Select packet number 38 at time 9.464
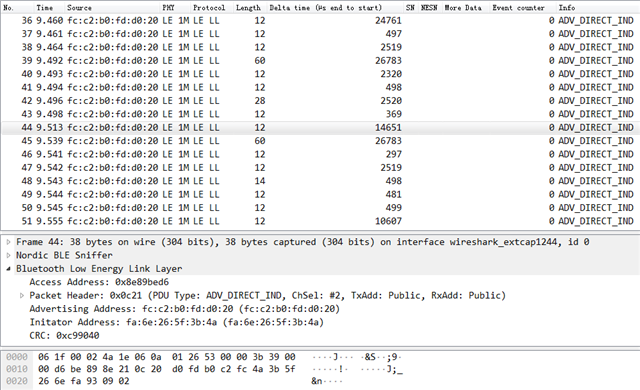This screenshot has height=390, width=640. click(x=320, y=47)
